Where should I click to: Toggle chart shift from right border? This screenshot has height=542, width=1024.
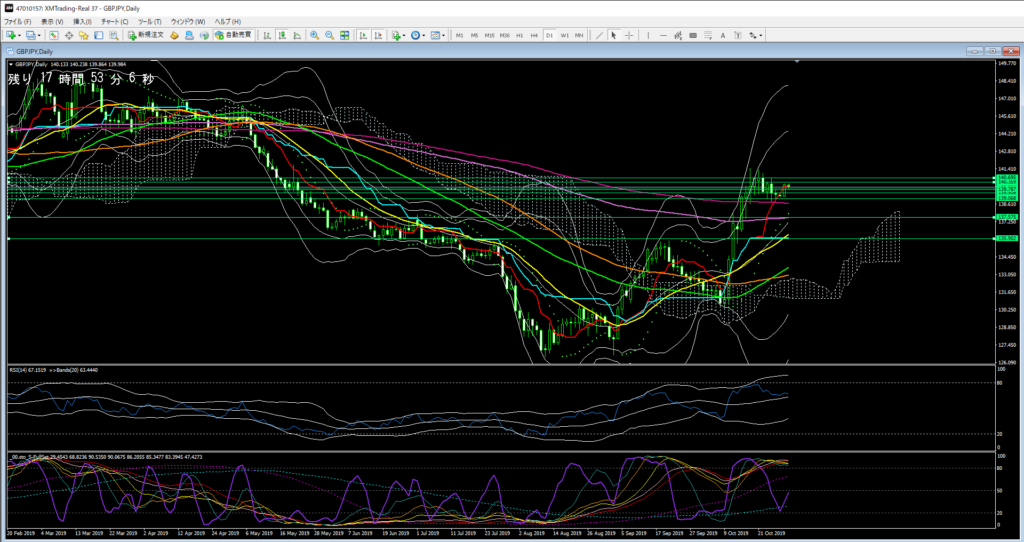tap(378, 35)
